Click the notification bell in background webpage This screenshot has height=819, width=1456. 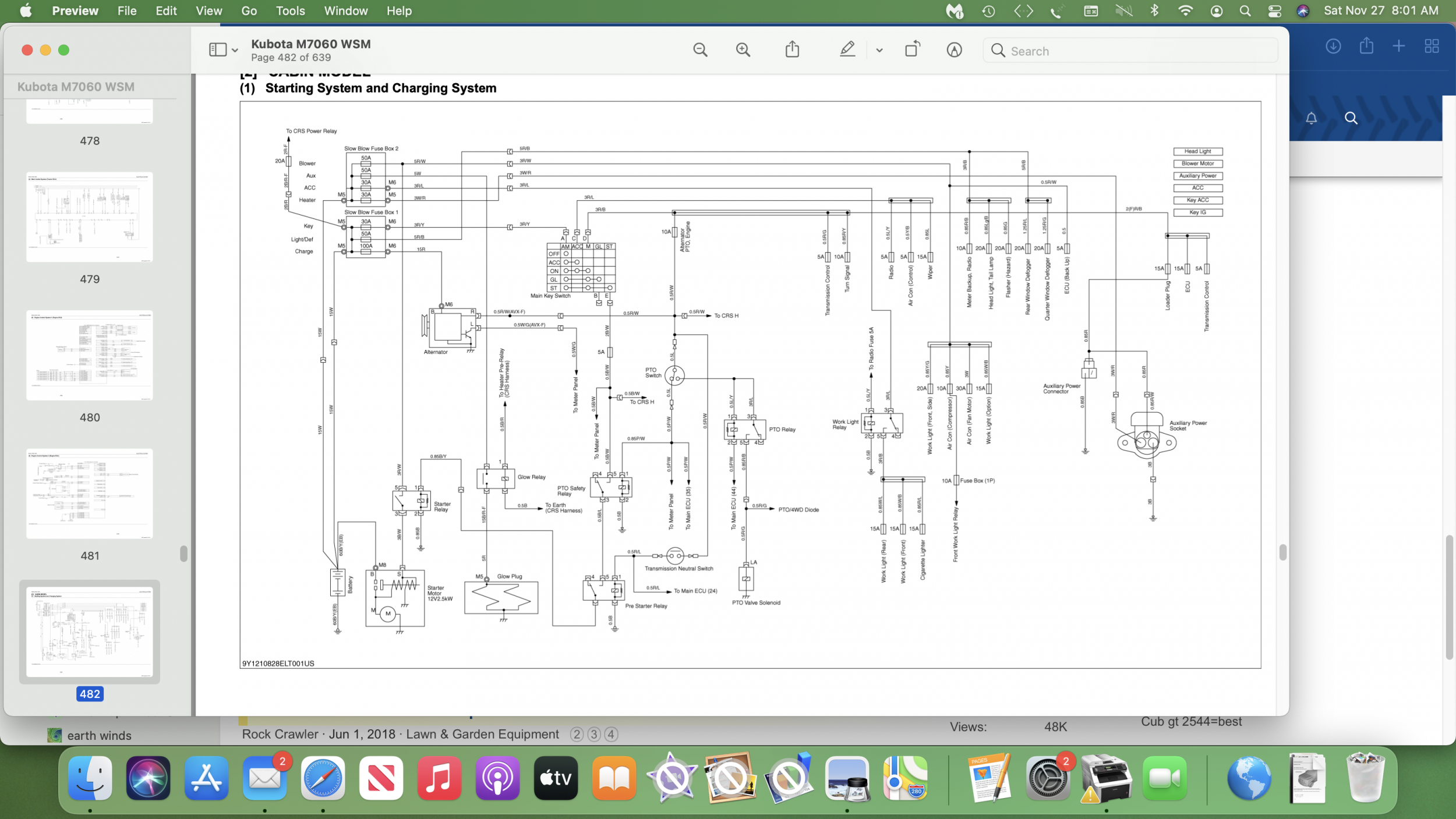(x=1311, y=118)
